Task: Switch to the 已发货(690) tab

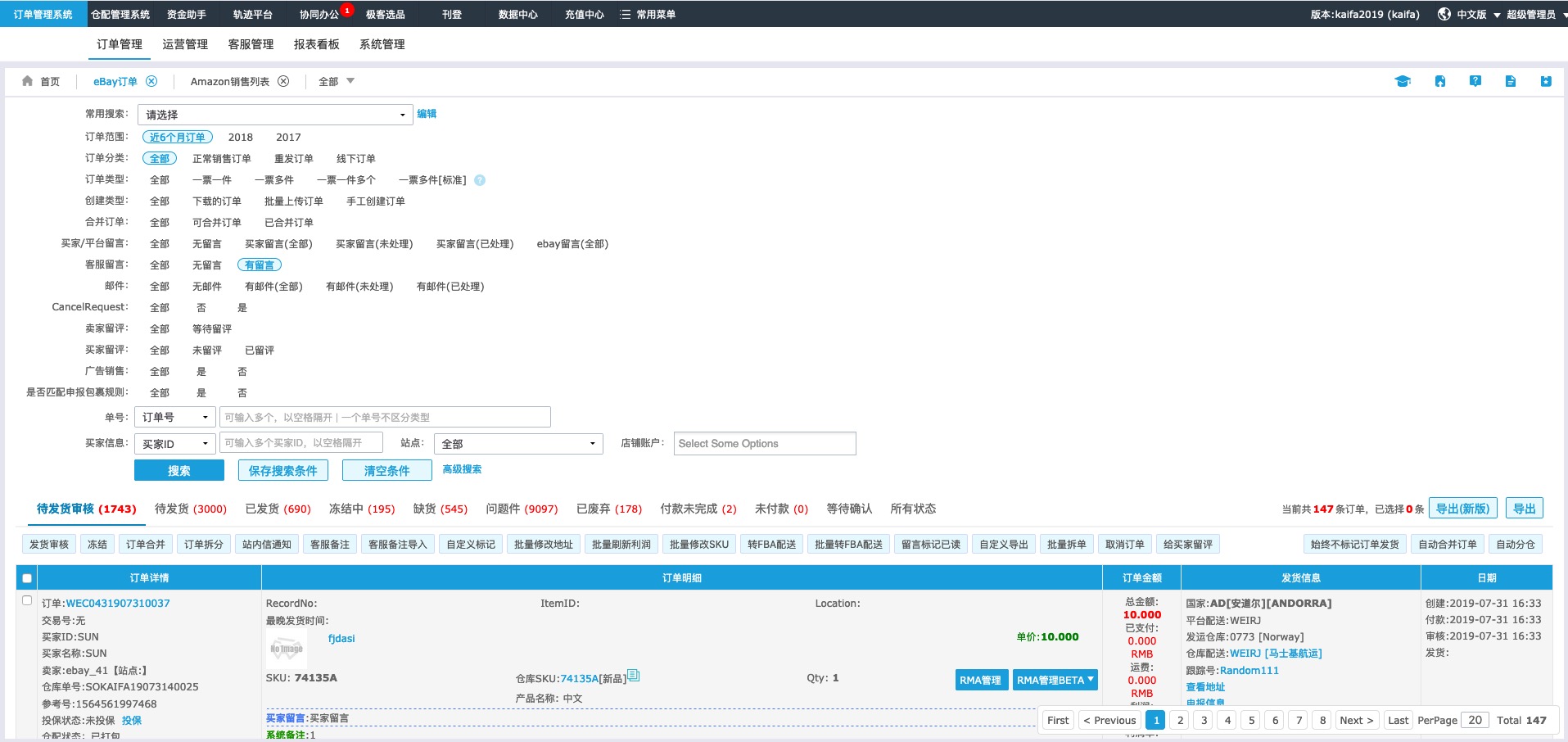Action: tap(277, 509)
